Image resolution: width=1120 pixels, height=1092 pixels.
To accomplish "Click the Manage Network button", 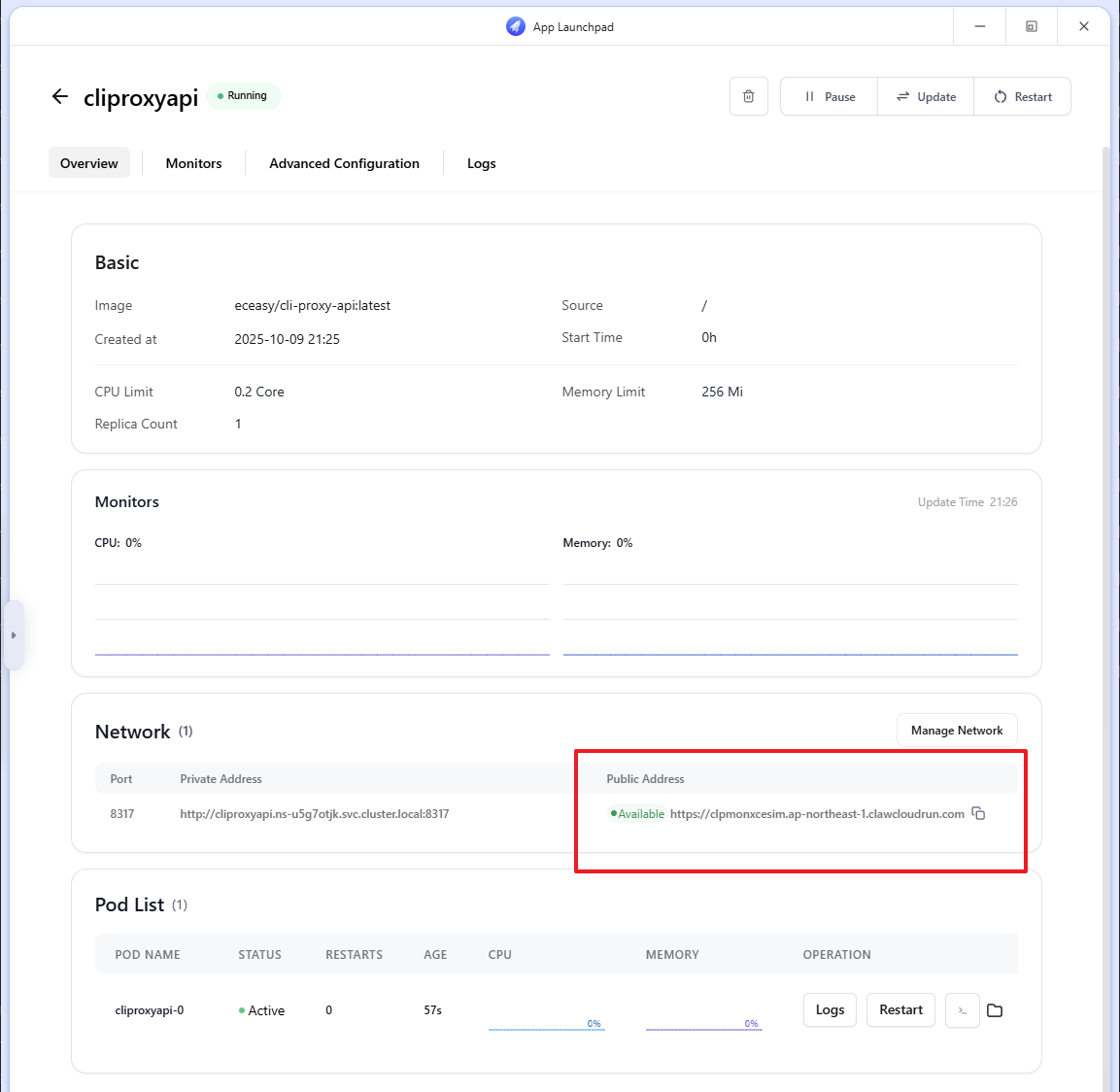I will point(956,731).
